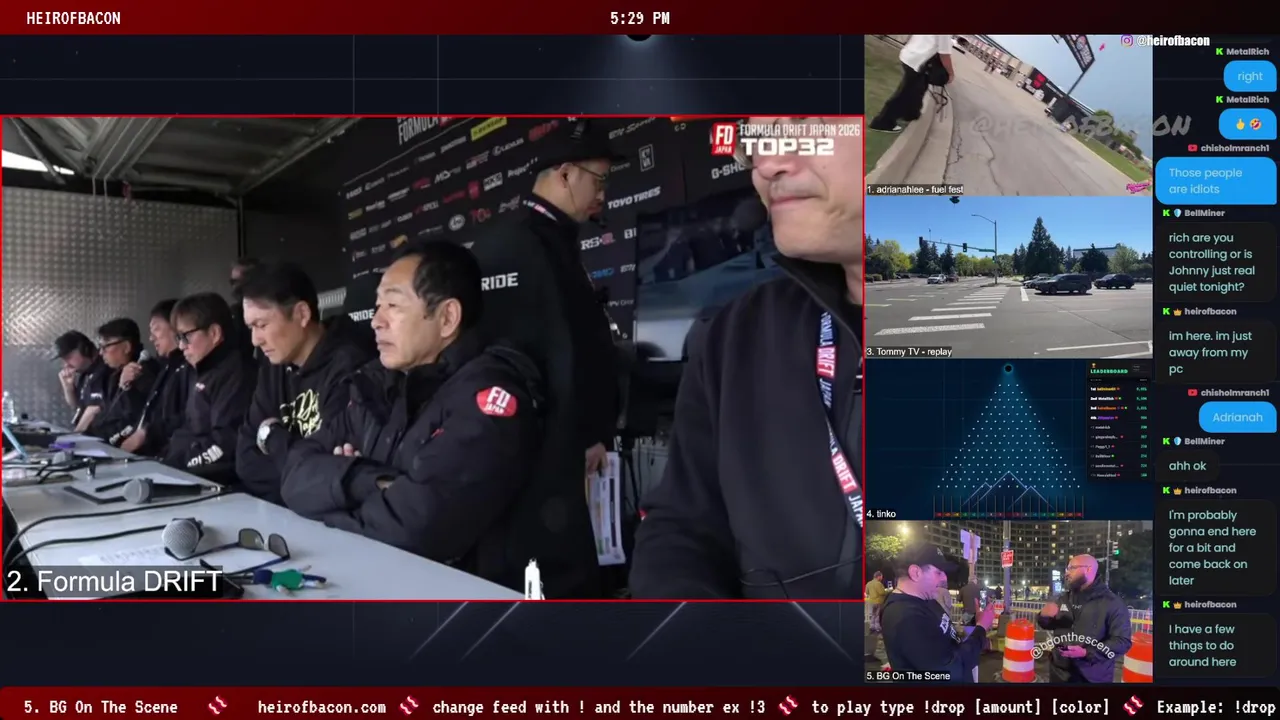
Task: Click username 'heirofbacon' above 'im here' message
Action: tap(1210, 311)
